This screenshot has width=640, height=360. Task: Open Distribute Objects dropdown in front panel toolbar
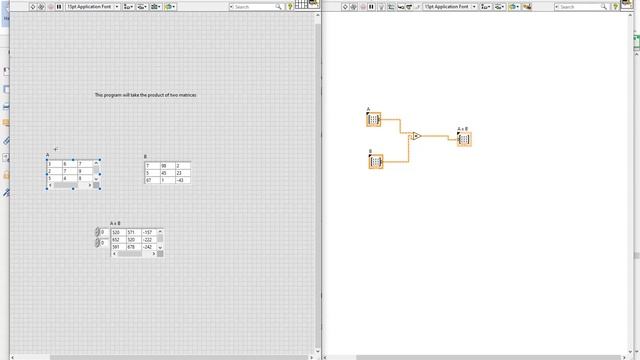pos(142,7)
